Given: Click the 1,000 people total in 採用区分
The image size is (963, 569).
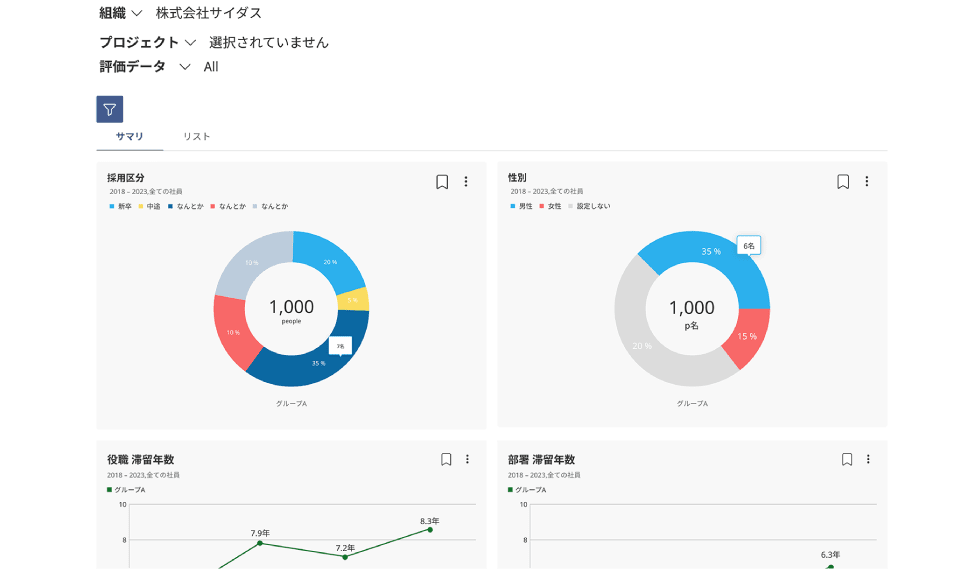Looking at the screenshot, I should 291,310.
